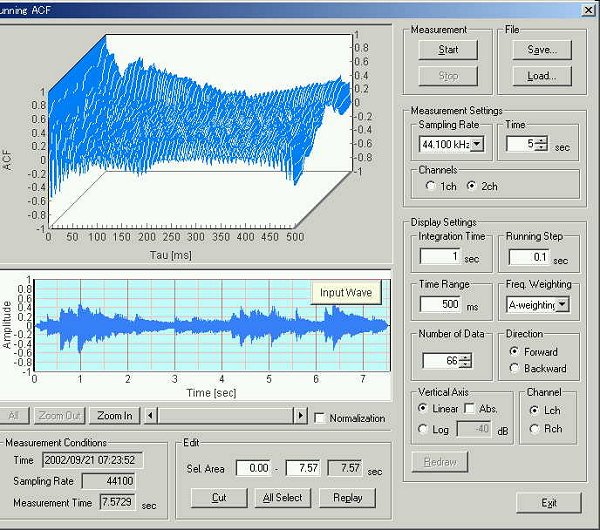This screenshot has width=600, height=530.
Task: Click the Integration Time input field
Action: point(439,257)
